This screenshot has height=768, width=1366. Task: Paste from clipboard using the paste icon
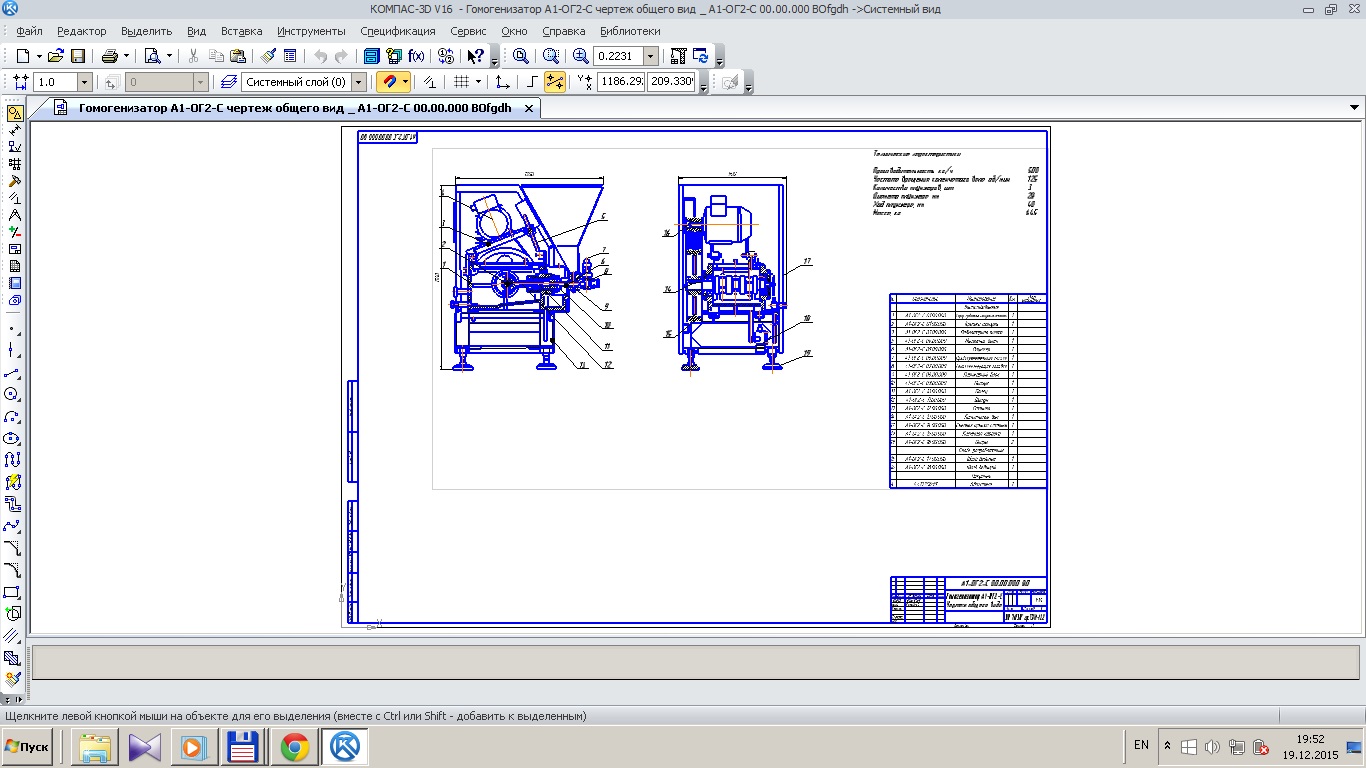[238, 56]
